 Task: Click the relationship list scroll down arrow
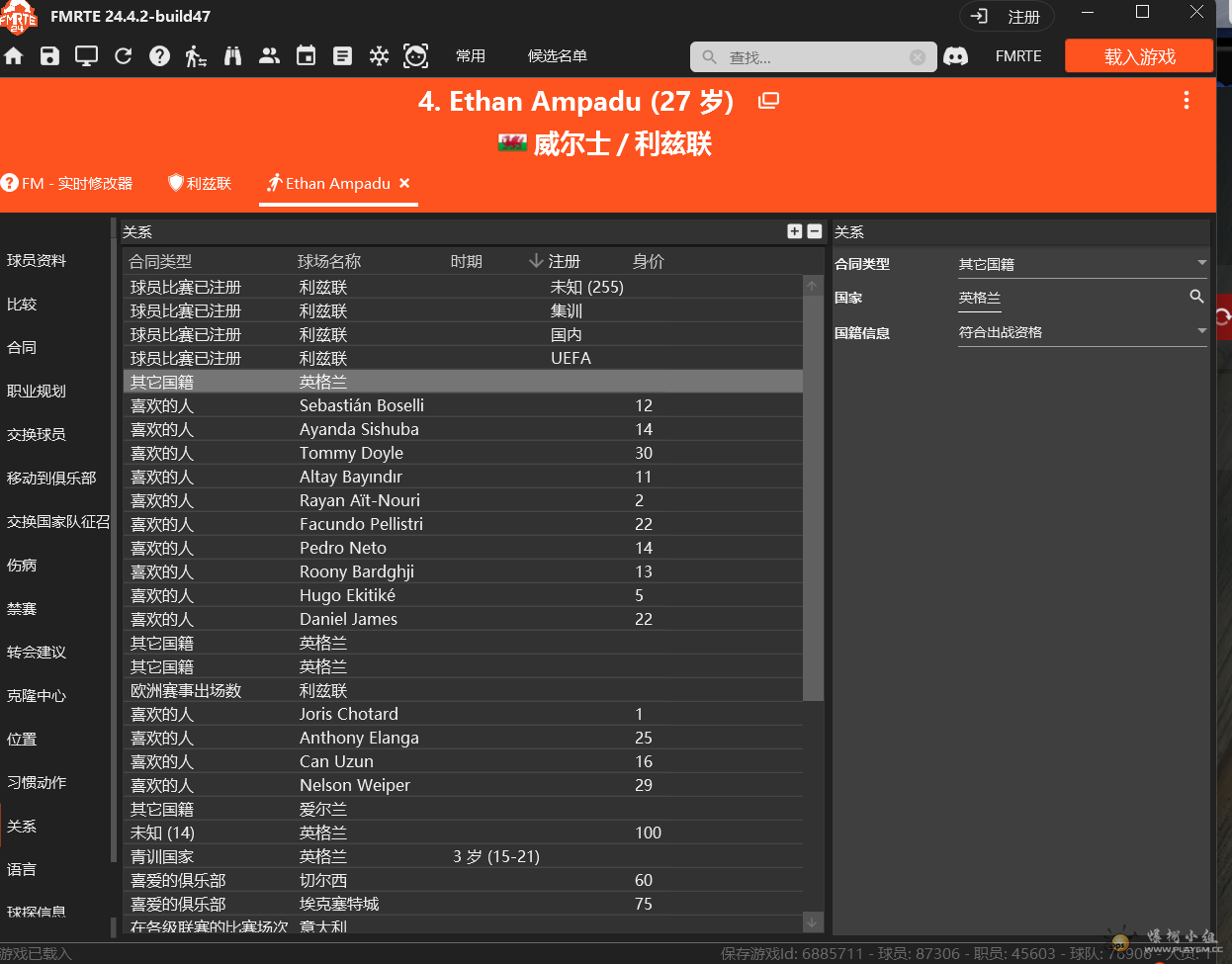point(812,921)
